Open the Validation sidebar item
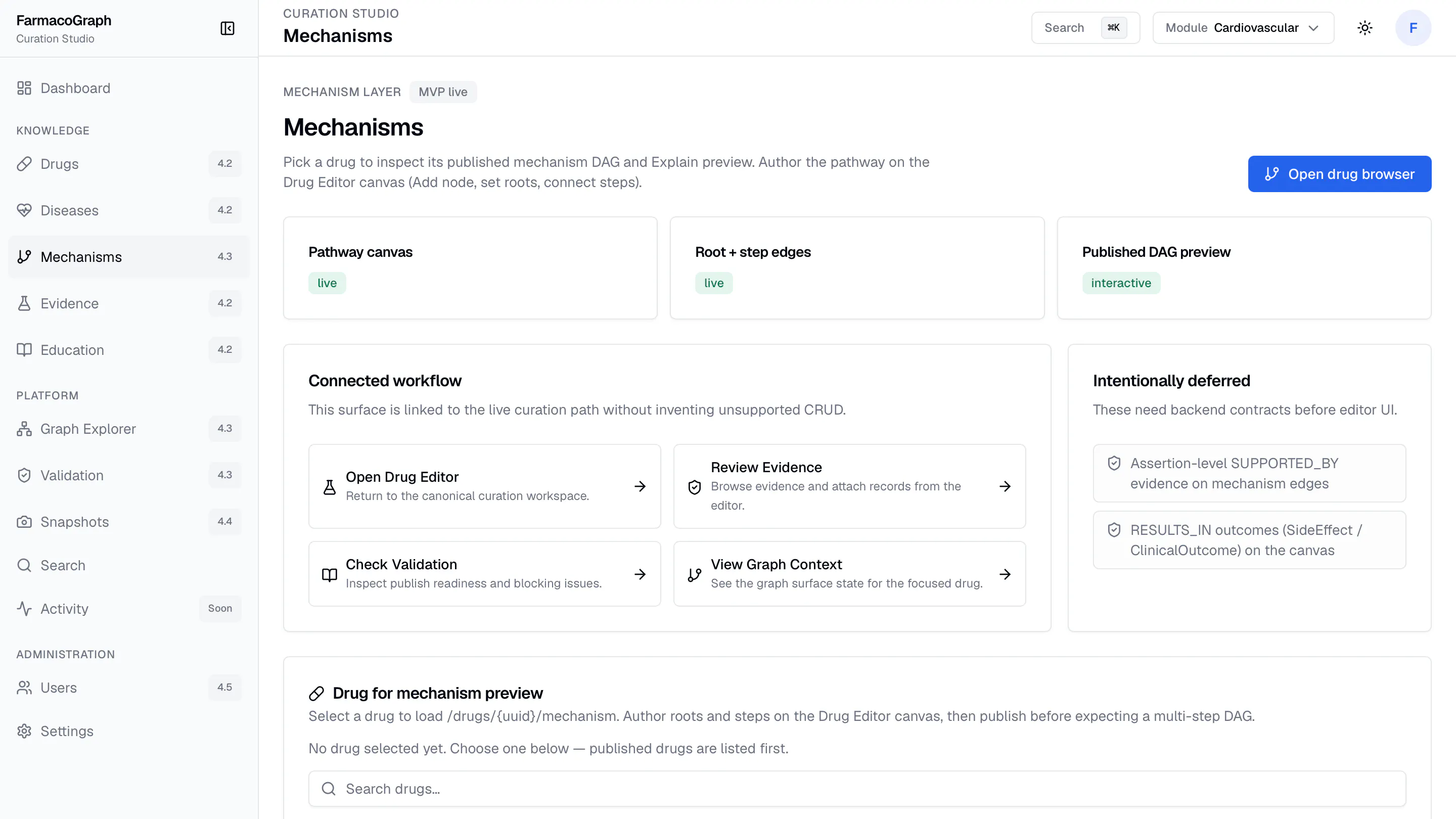Image resolution: width=1456 pixels, height=819 pixels. click(129, 475)
